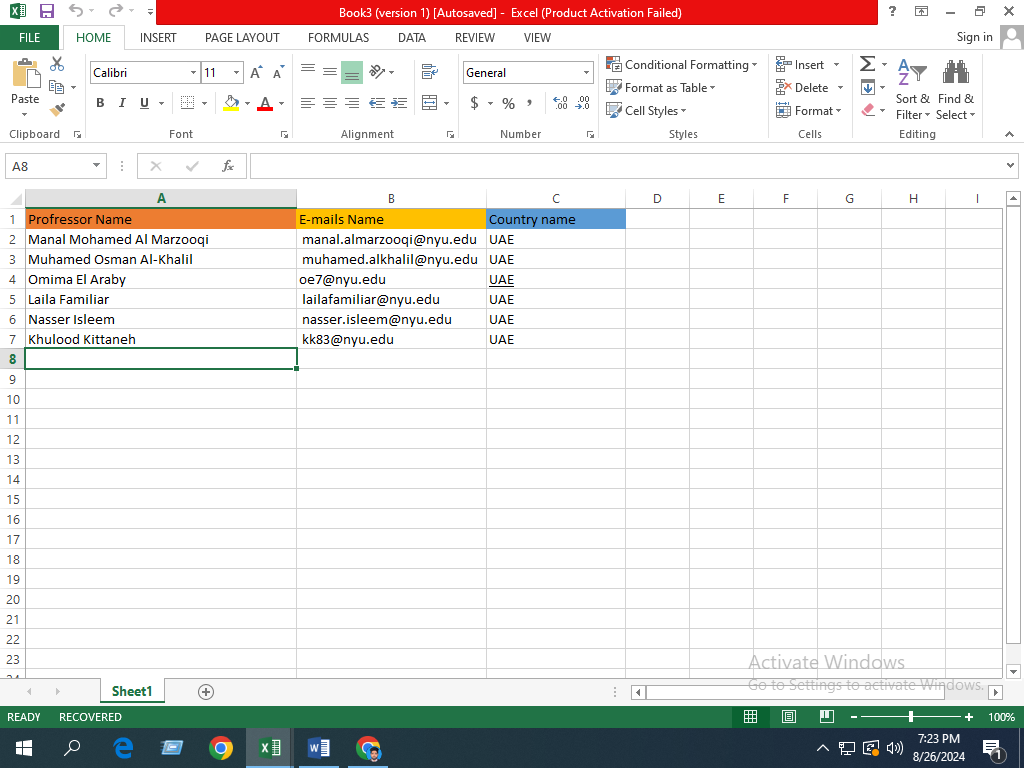Cut selection with the scissors icon

(x=57, y=63)
